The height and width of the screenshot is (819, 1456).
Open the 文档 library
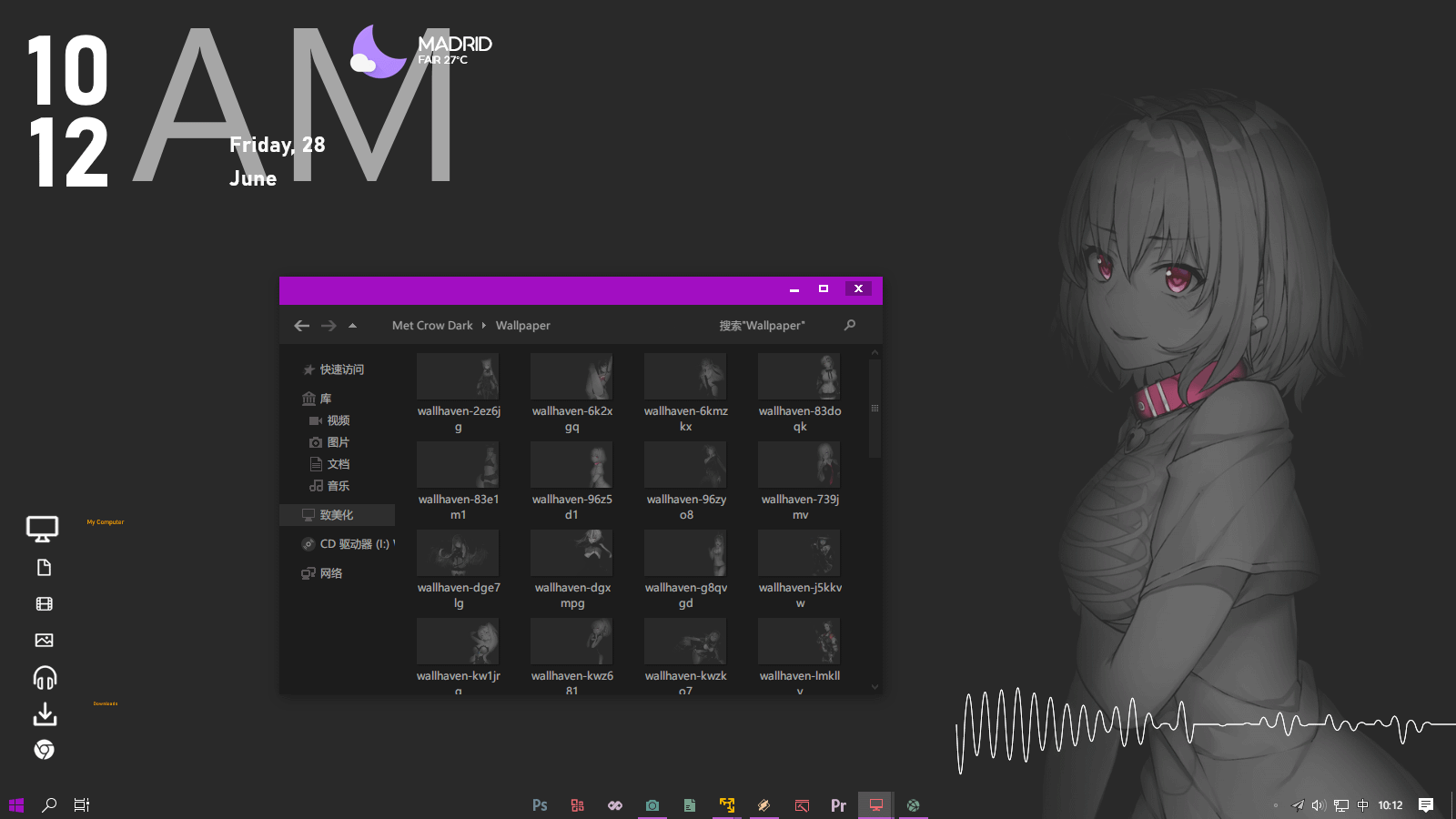click(x=338, y=464)
